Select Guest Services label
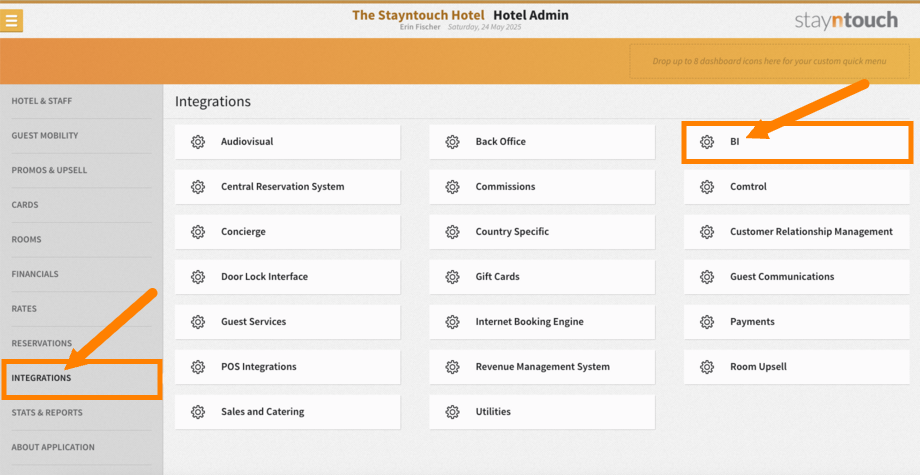This screenshot has width=920, height=475. pos(253,321)
